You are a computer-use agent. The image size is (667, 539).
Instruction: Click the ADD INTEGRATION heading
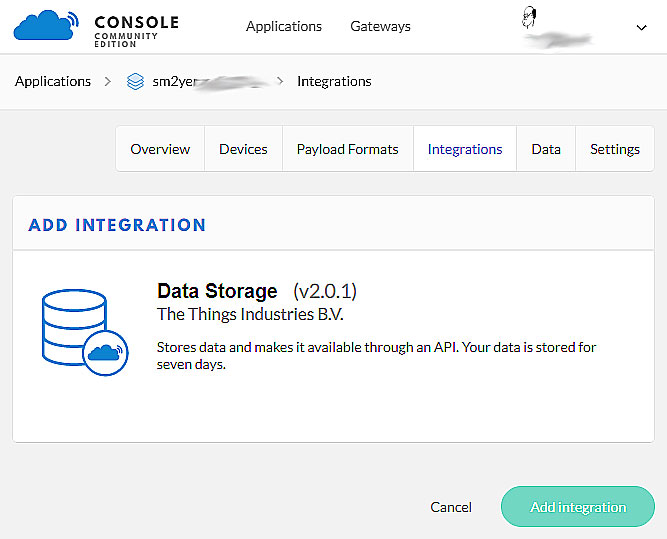[117, 225]
